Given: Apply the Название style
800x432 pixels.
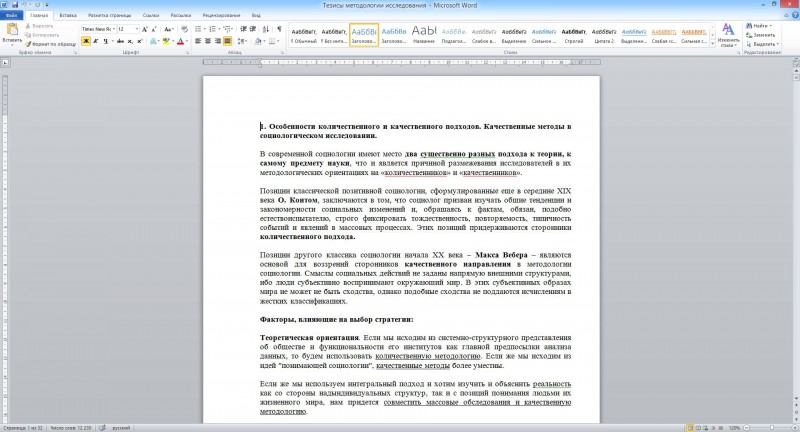Looking at the screenshot, I should 424,35.
